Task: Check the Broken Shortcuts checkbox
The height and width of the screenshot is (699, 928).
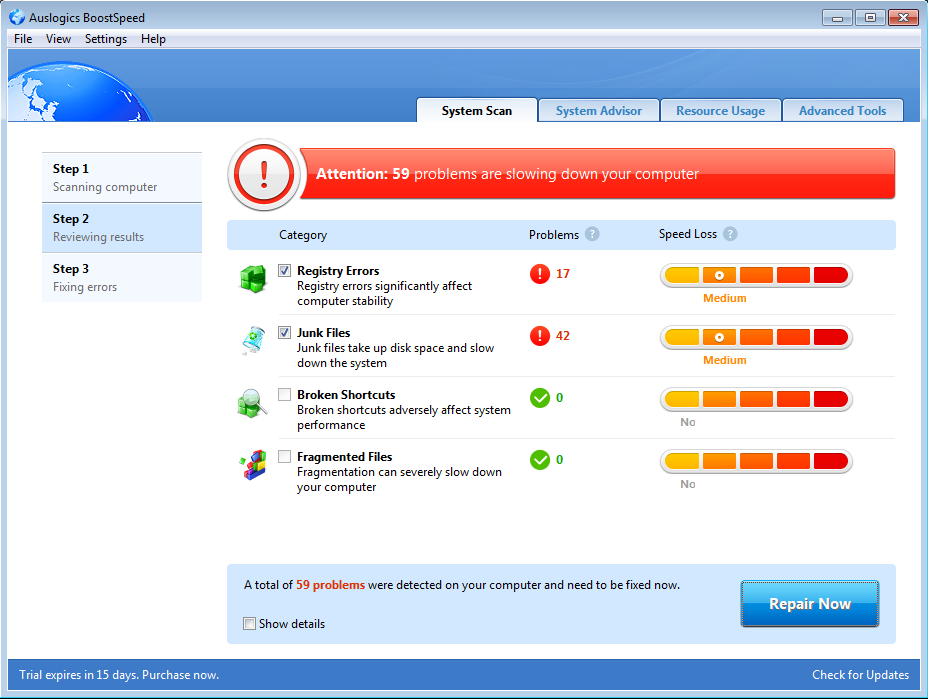Action: pyautogui.click(x=285, y=394)
